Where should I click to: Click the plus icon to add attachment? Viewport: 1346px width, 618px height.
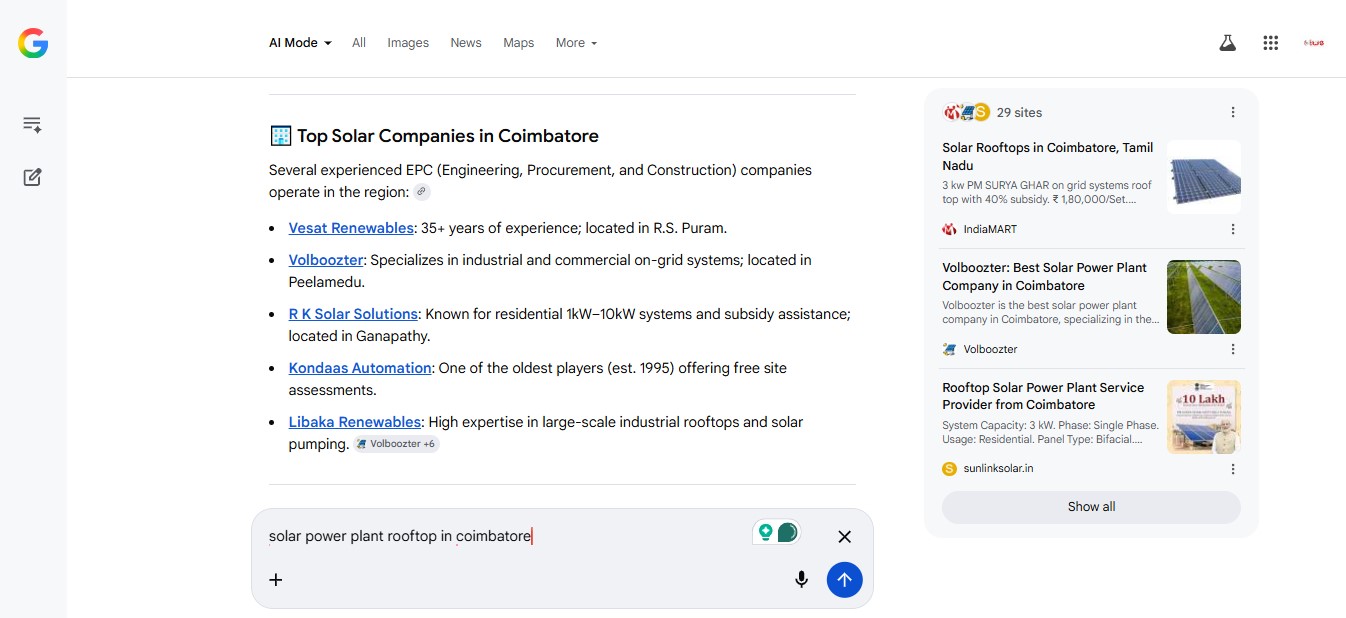coord(276,579)
